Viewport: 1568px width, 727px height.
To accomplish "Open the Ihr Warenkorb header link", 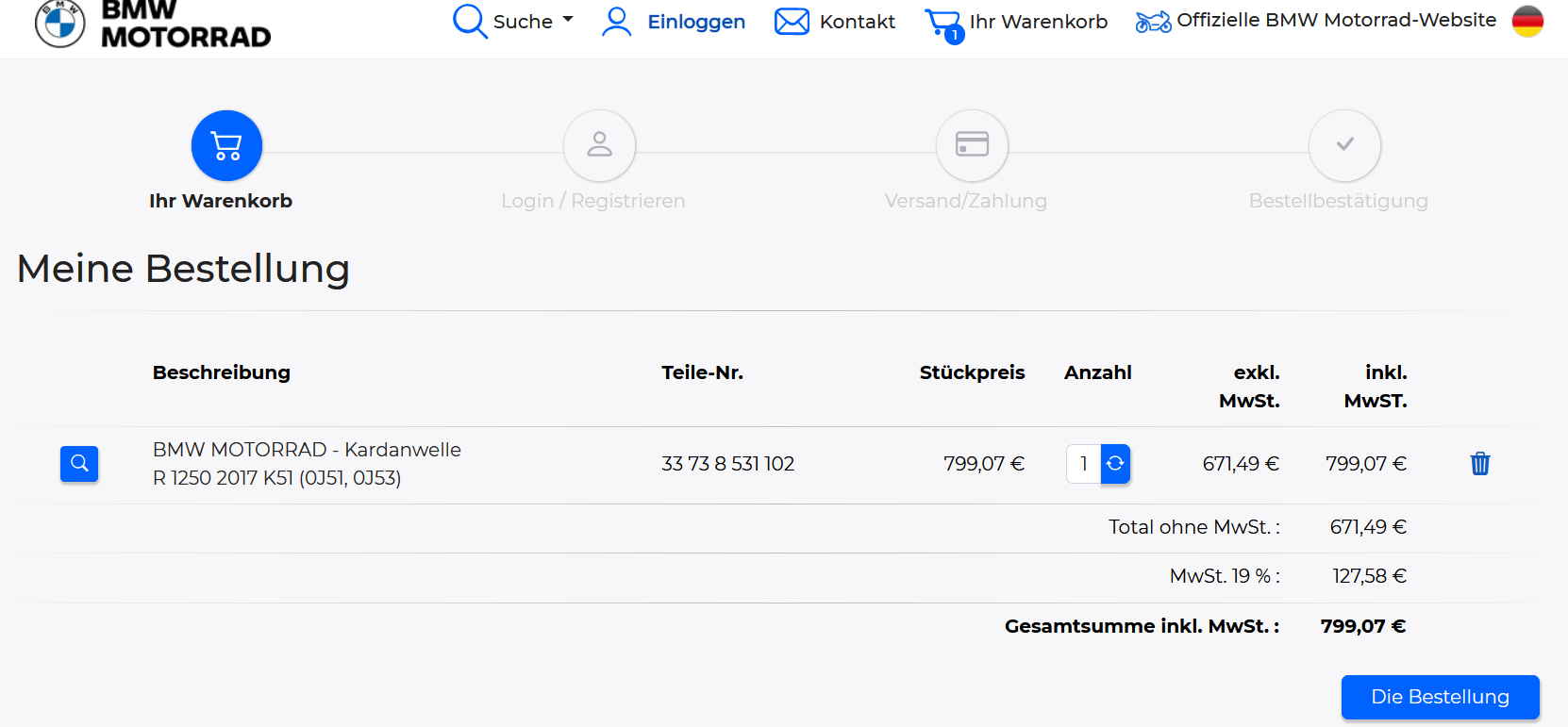I will (1039, 22).
